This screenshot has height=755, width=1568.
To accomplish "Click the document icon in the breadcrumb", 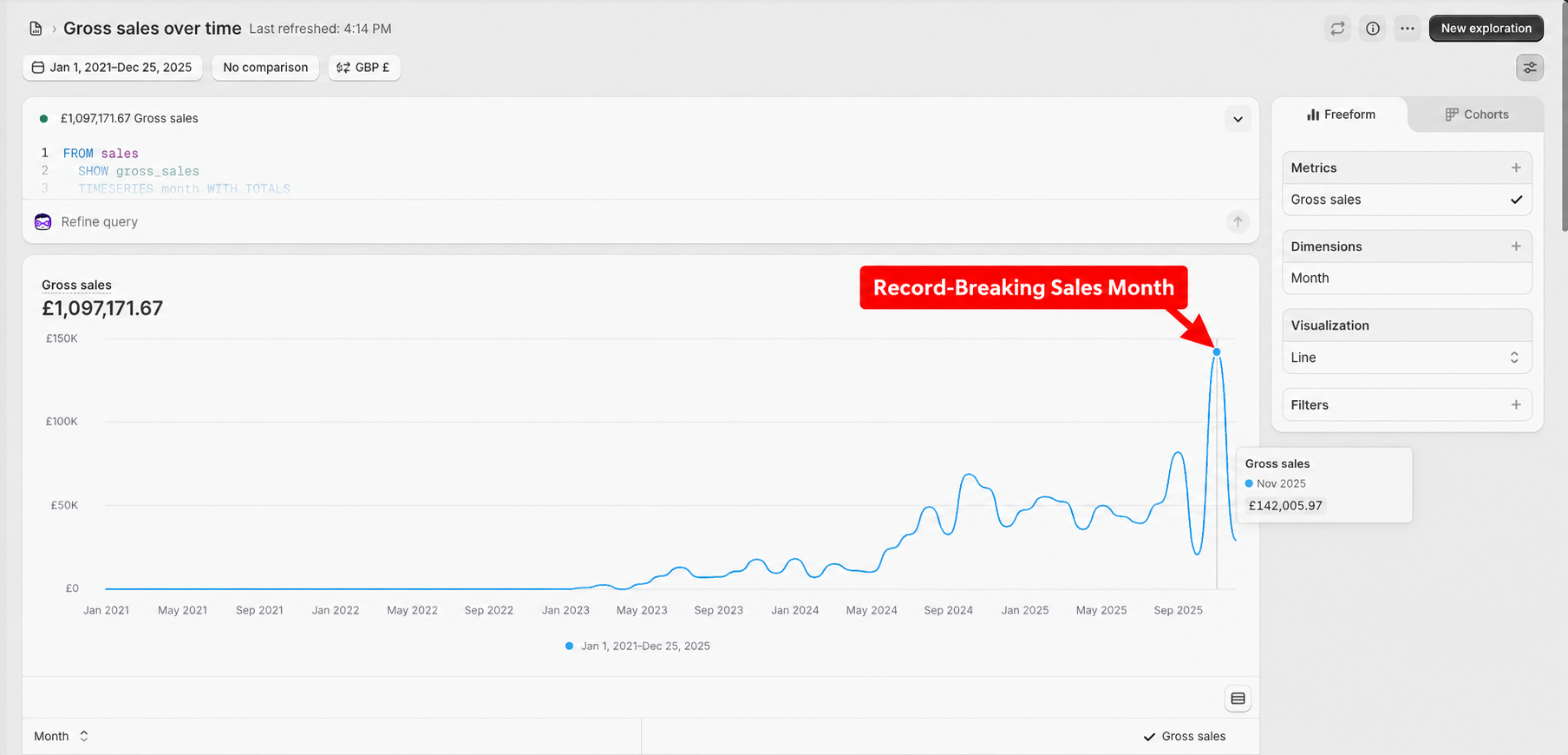I will coord(36,29).
